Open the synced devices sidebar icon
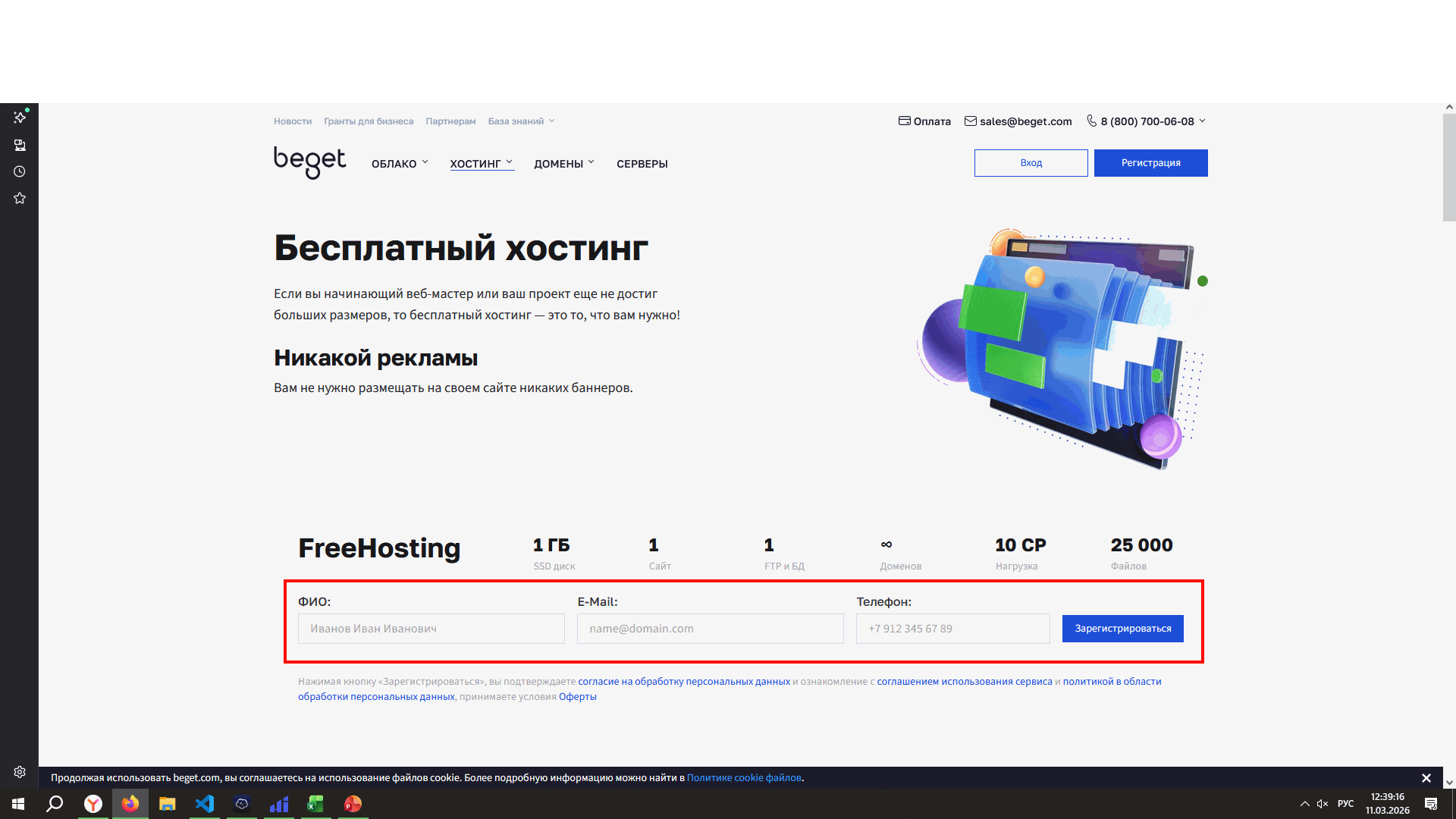The height and width of the screenshot is (819, 1456). coord(20,145)
